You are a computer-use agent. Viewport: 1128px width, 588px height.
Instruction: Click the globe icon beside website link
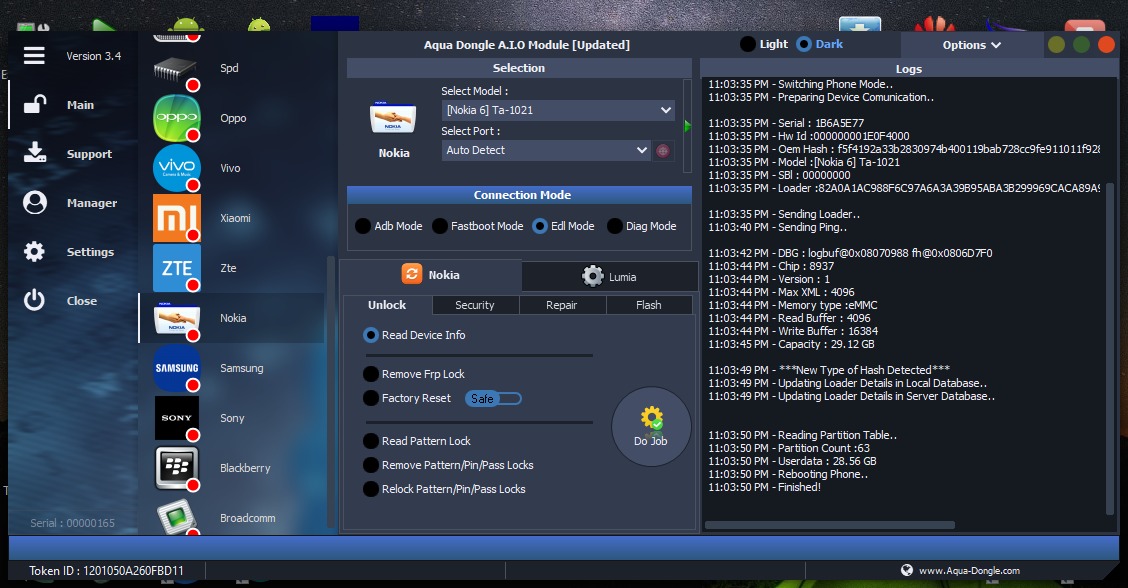click(x=906, y=570)
